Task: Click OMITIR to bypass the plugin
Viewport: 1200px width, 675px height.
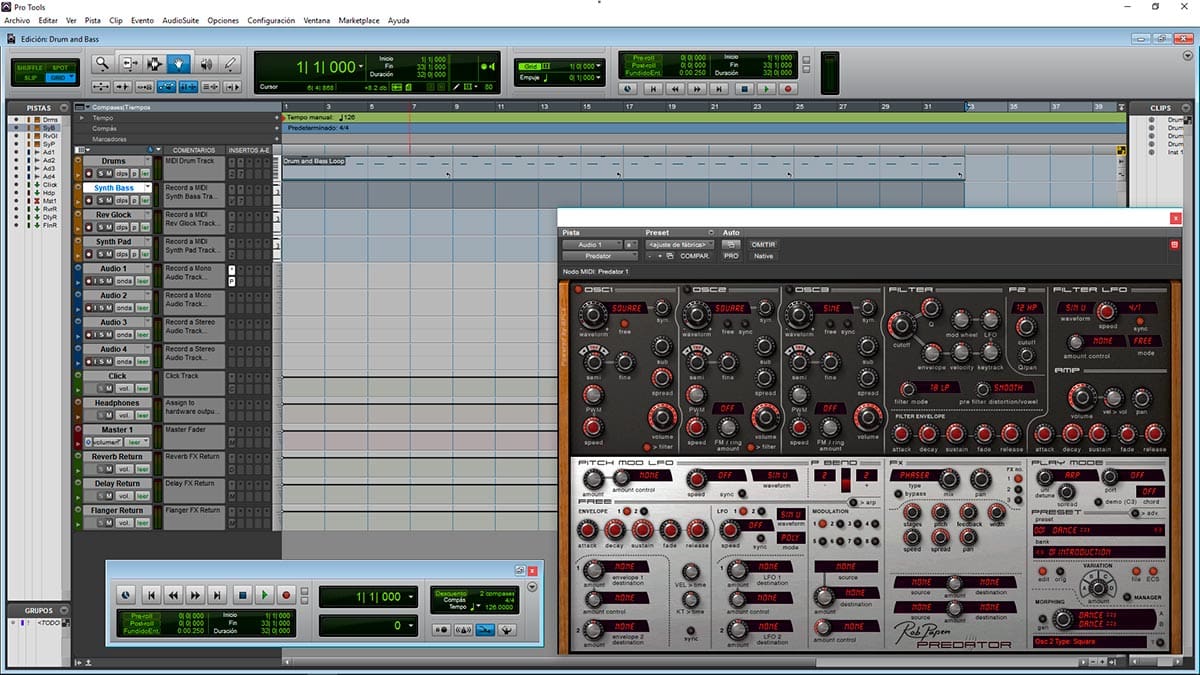Action: [763, 244]
